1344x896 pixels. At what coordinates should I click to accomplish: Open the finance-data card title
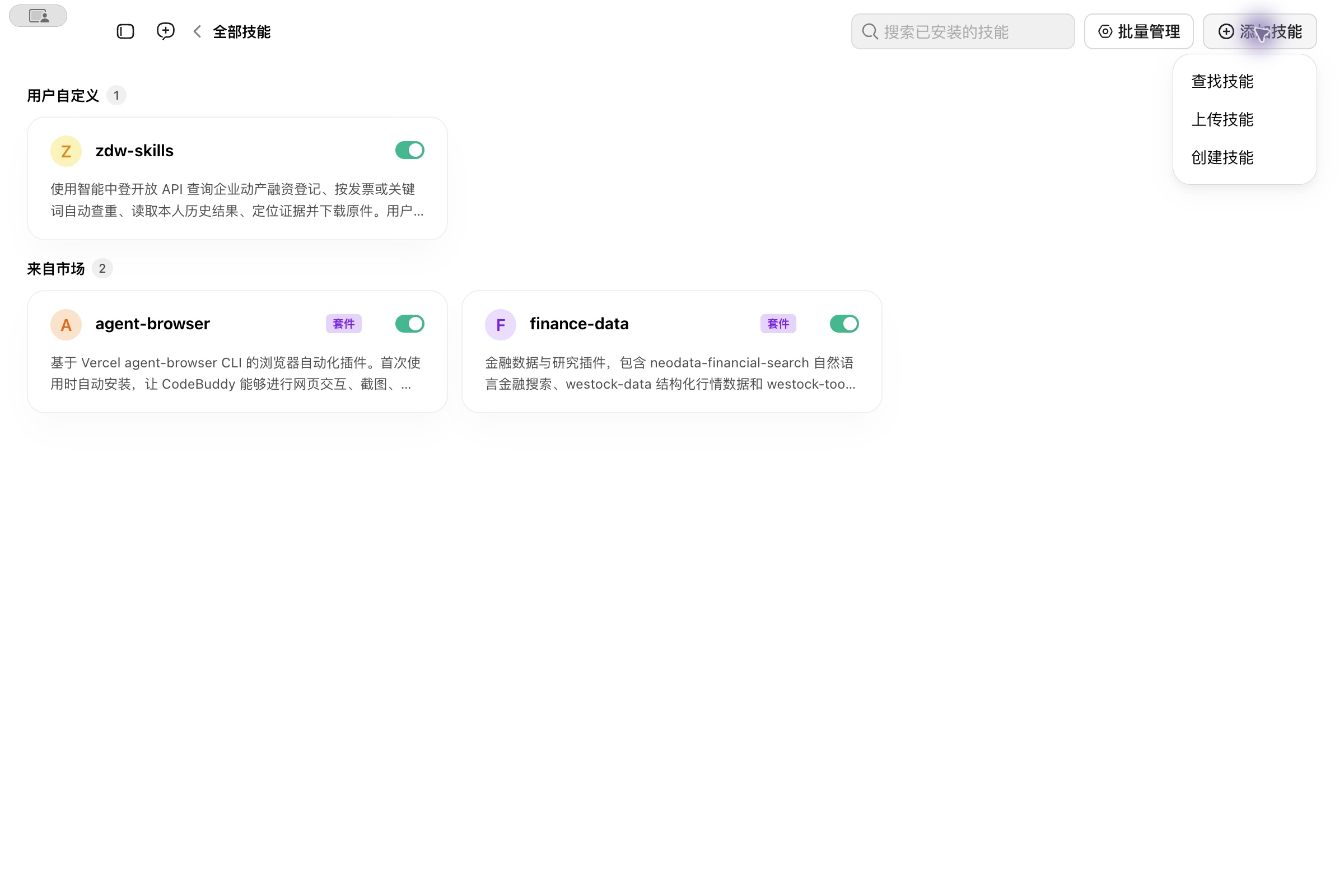click(x=579, y=324)
